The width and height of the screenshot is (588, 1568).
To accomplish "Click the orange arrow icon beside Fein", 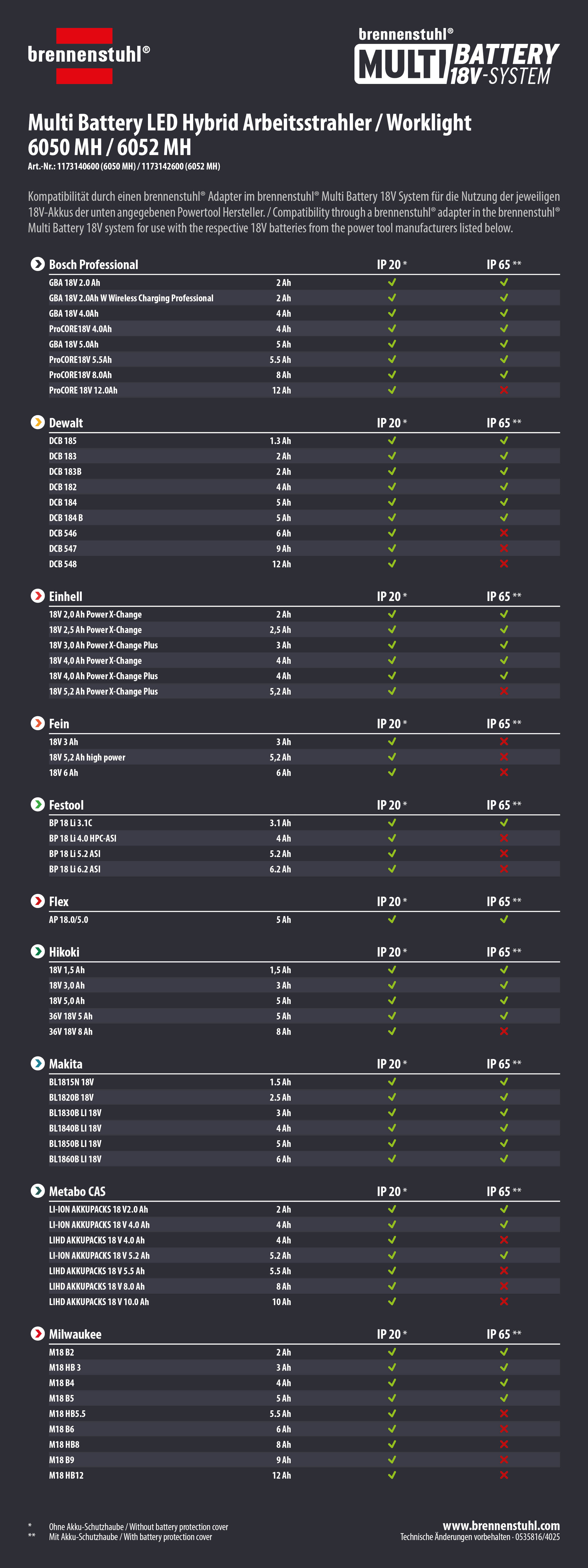I will pyautogui.click(x=38, y=723).
